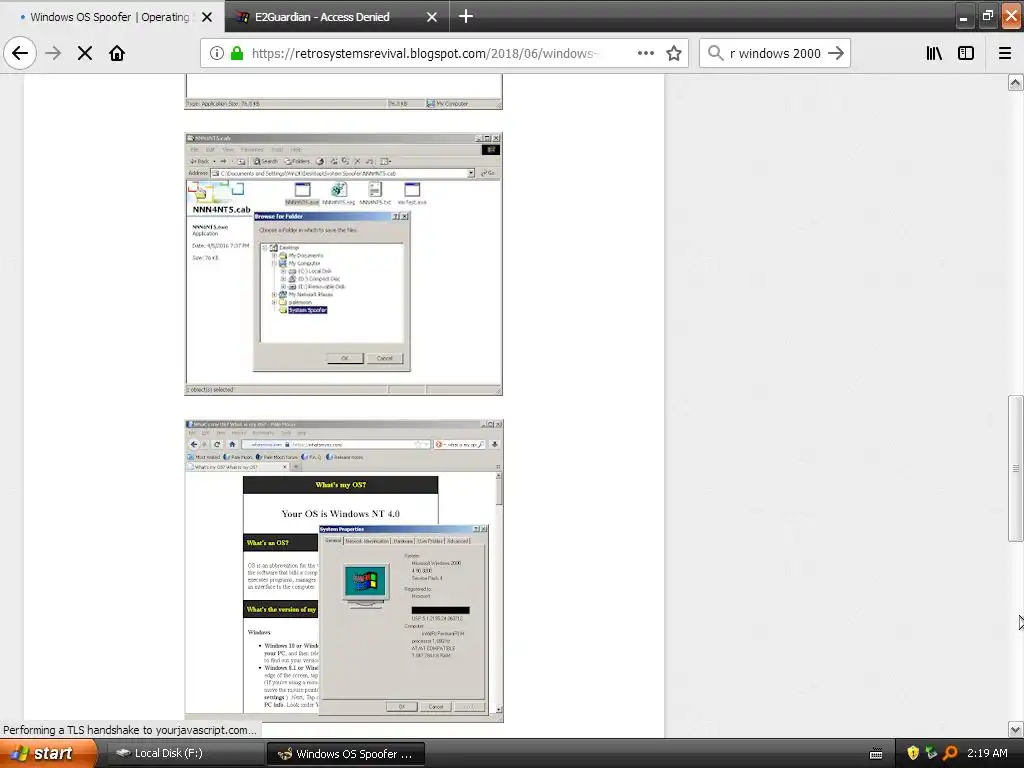The height and width of the screenshot is (768, 1024).
Task: Switch to the E2Guardian - Access Denied tab
Action: [x=337, y=16]
